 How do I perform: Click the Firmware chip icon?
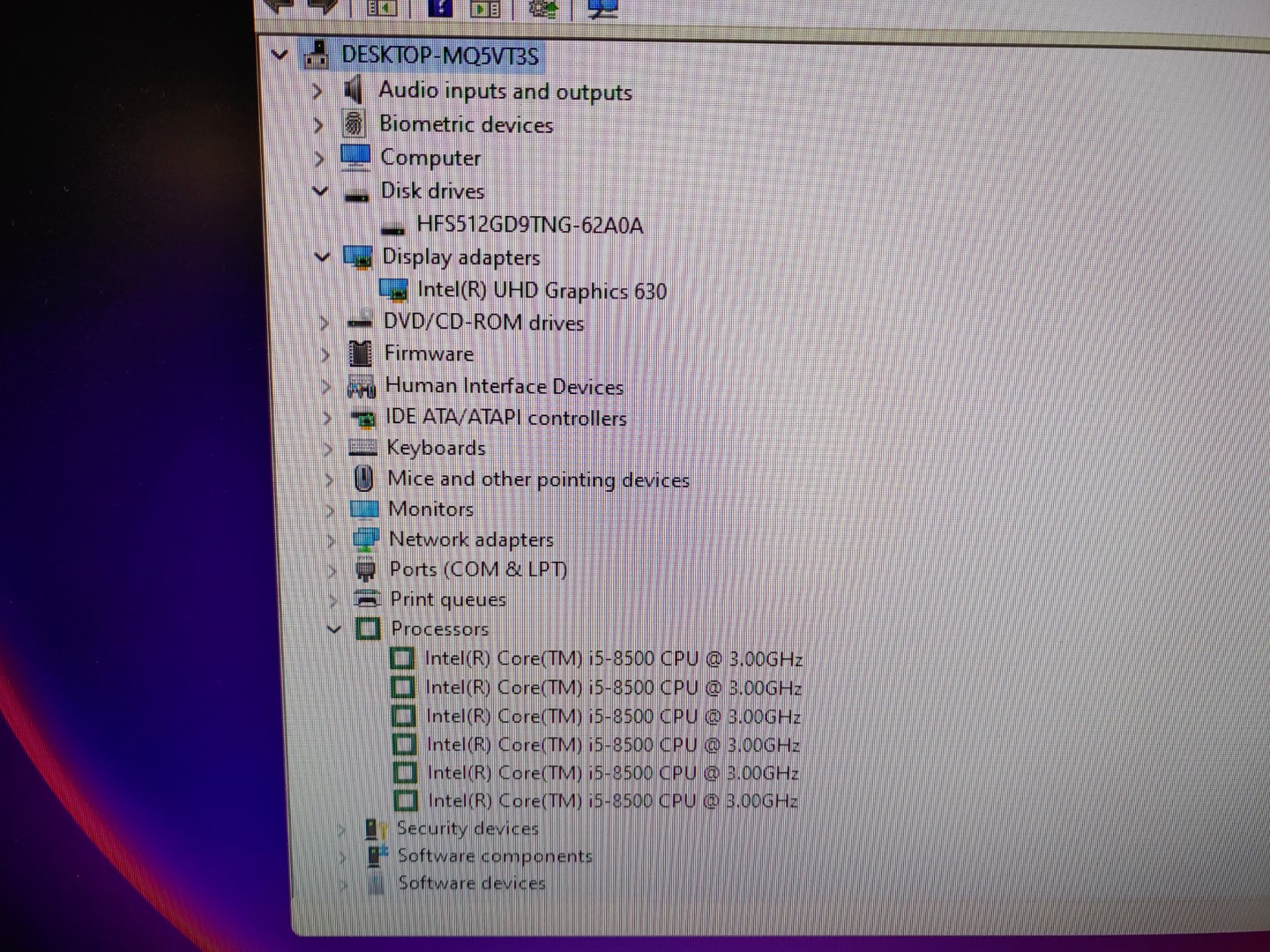(x=361, y=353)
